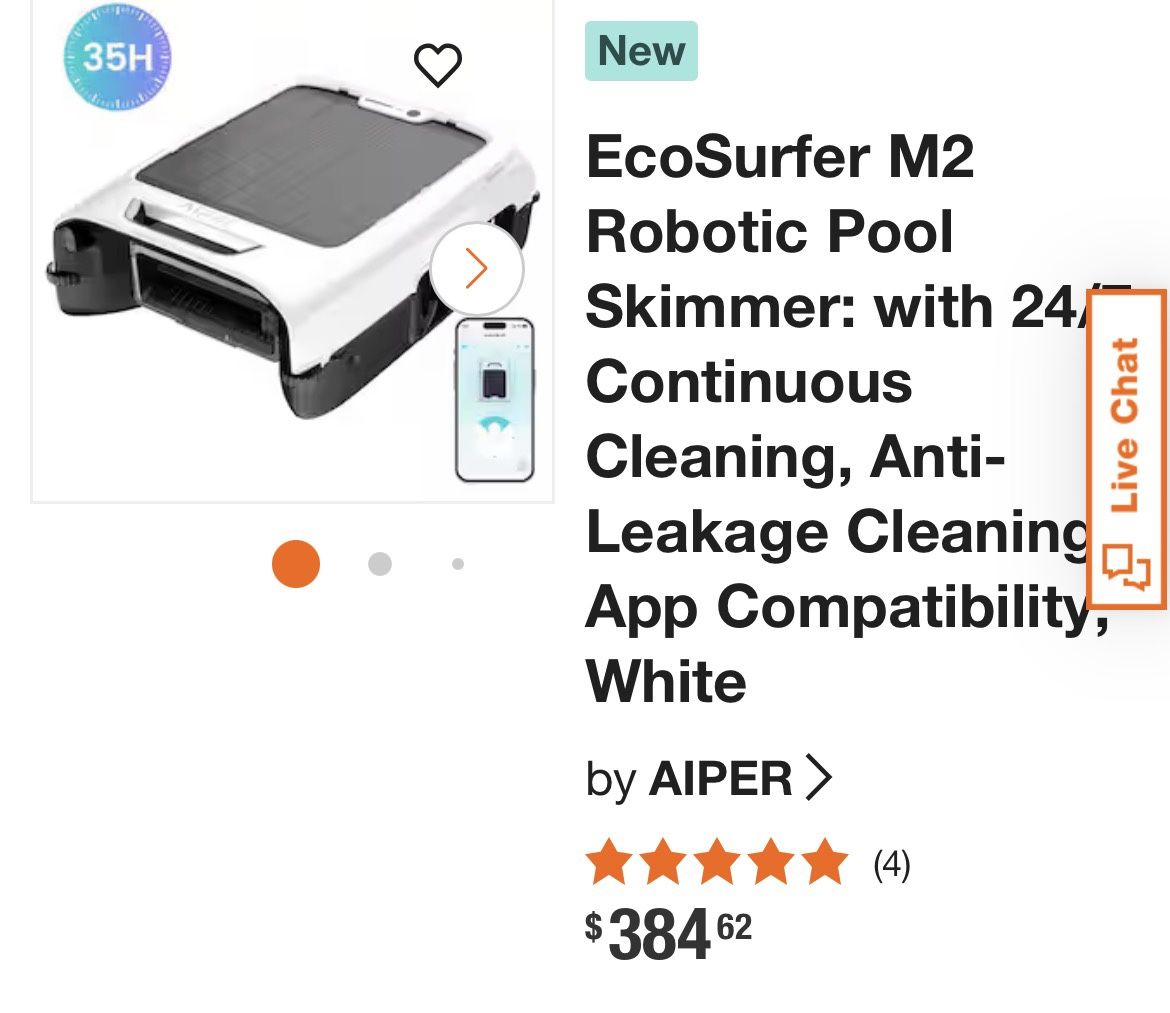Click the Live Chat speech bubble icon

[1126, 566]
